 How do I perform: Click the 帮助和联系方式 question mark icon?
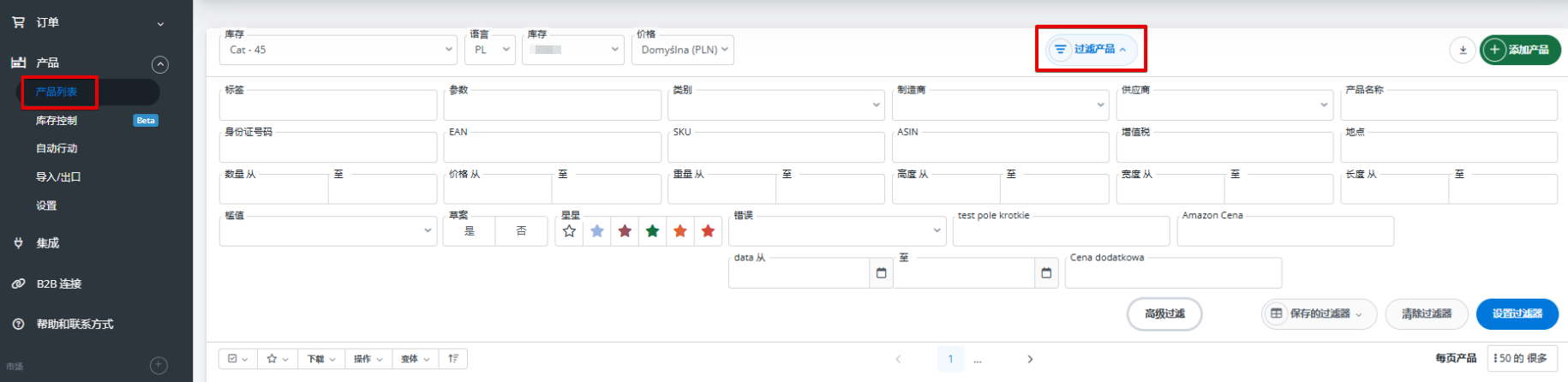coord(18,324)
